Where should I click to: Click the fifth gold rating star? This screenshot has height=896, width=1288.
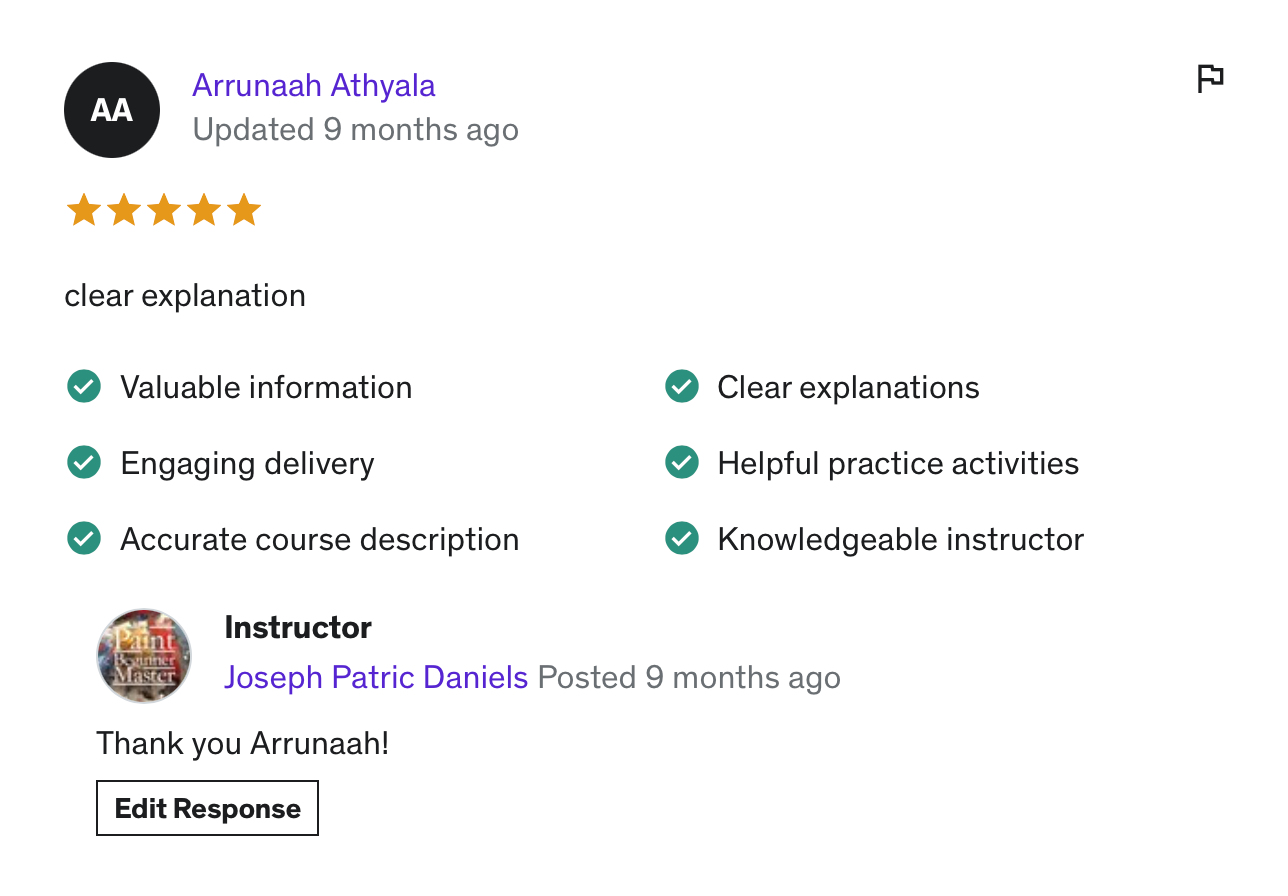243,211
